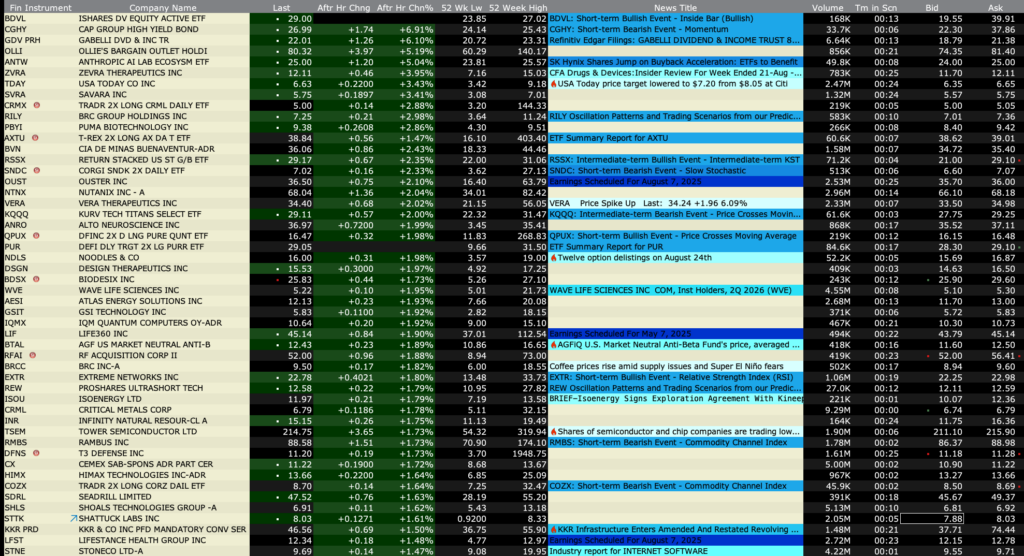Sort by the 52 Week High column header
The image size is (1024, 556).
(518, 8)
